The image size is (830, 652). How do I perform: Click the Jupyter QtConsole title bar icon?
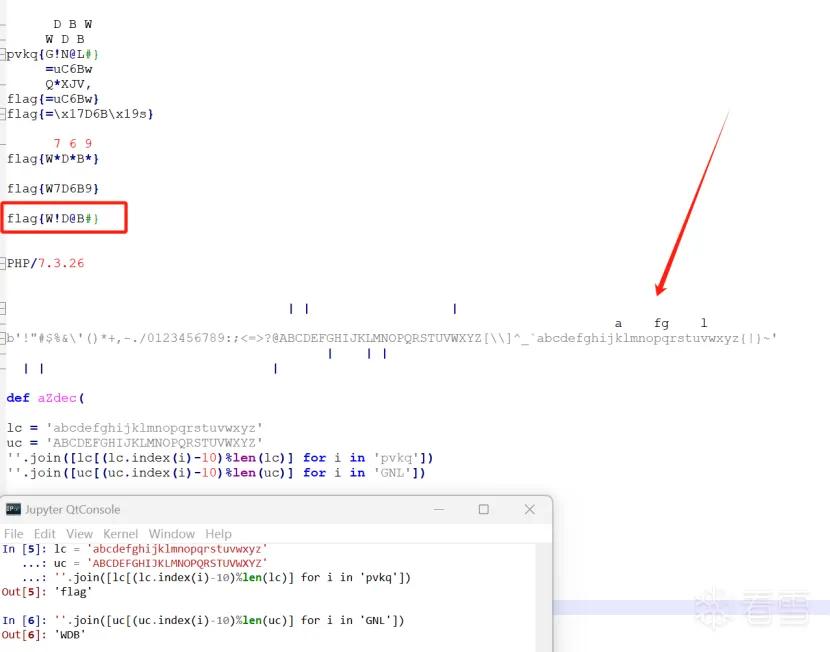13,509
